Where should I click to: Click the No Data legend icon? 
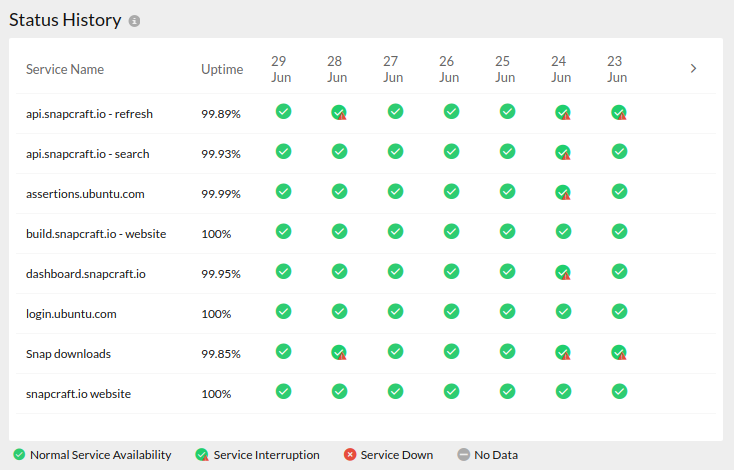coord(463,455)
